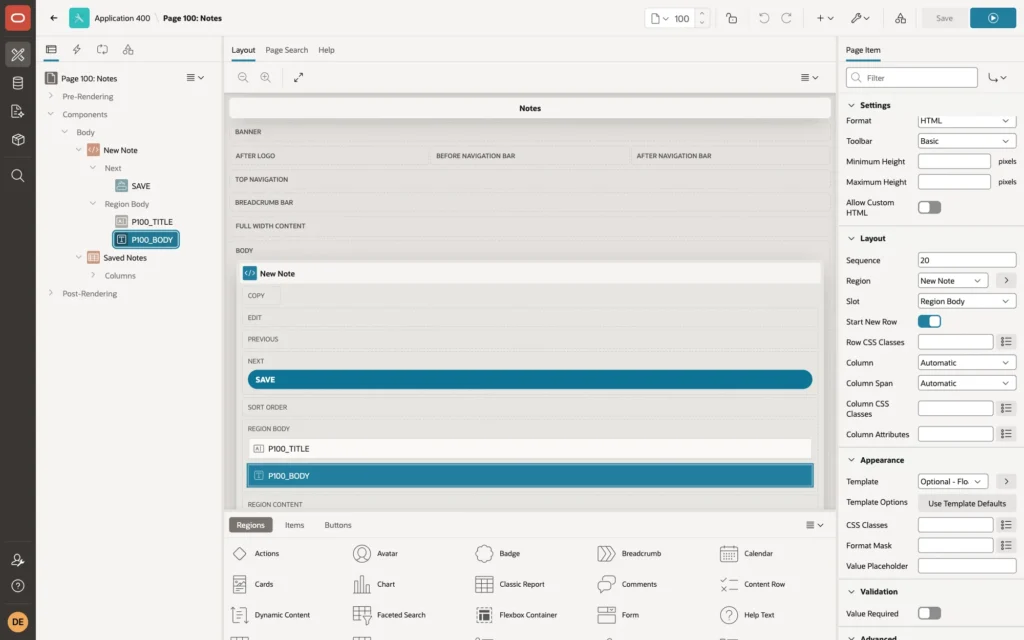The width and height of the screenshot is (1024, 640).
Task: Select the Layout tab
Action: pyautogui.click(x=243, y=50)
